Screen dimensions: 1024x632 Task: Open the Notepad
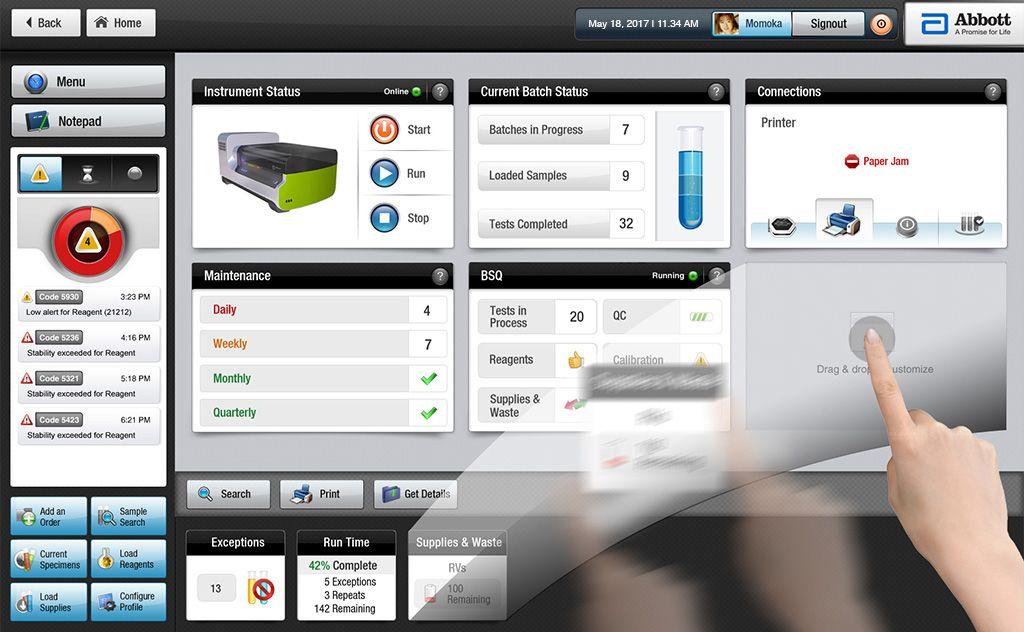[88, 122]
